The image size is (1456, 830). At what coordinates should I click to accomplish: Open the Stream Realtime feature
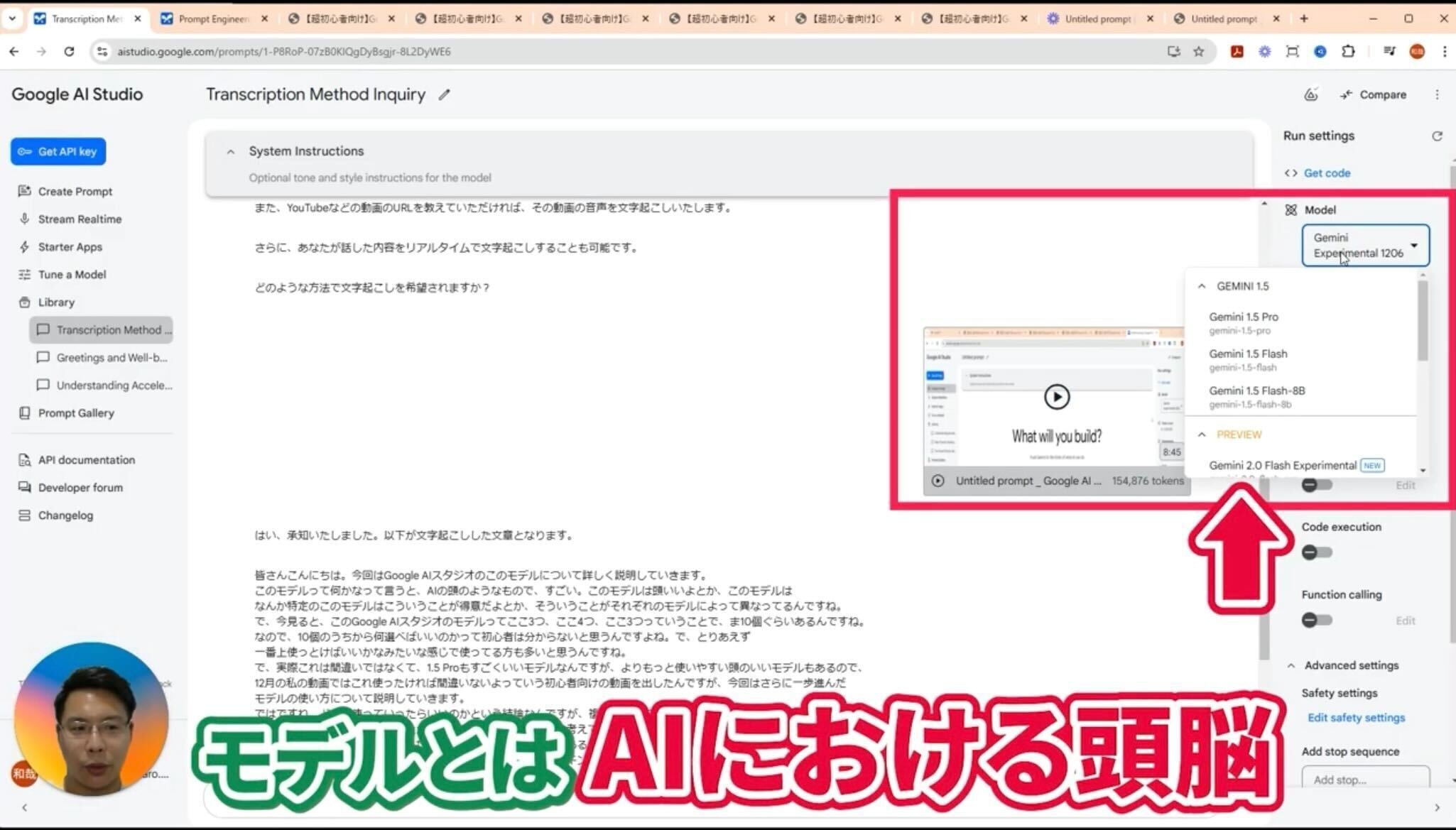coord(79,219)
